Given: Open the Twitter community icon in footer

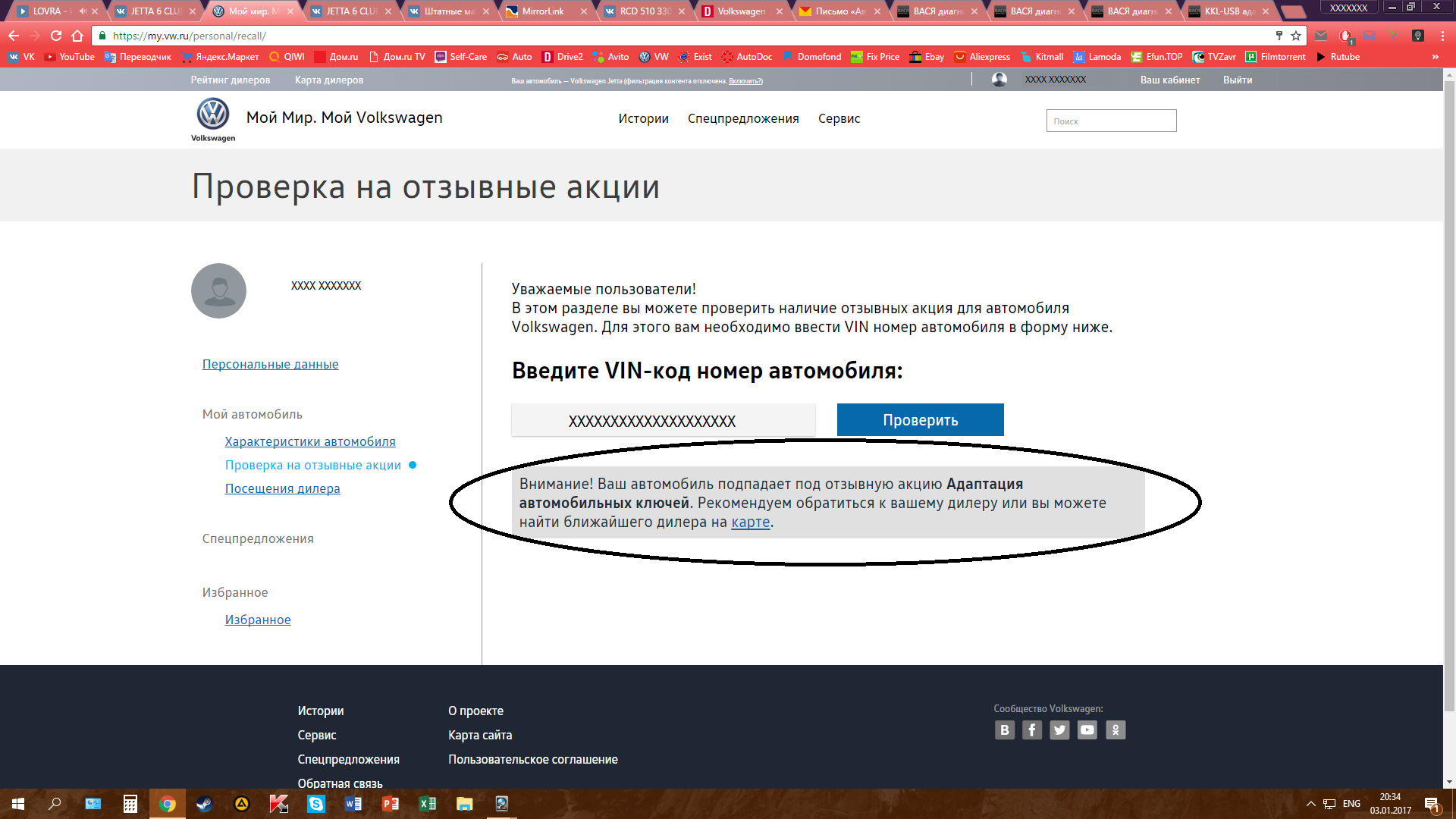Looking at the screenshot, I should [1059, 730].
